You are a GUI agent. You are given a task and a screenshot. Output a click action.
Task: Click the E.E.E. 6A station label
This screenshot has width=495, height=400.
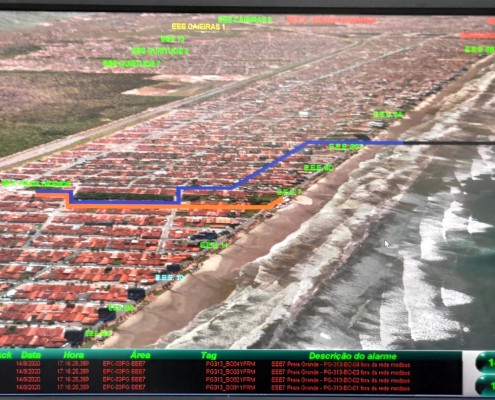point(388,115)
